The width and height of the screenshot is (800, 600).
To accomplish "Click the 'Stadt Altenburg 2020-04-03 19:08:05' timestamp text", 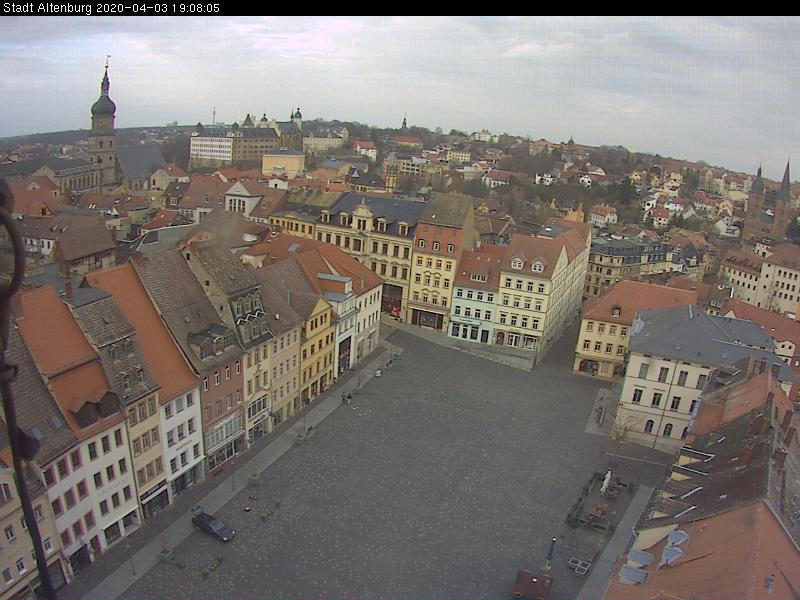I will pyautogui.click(x=111, y=8).
